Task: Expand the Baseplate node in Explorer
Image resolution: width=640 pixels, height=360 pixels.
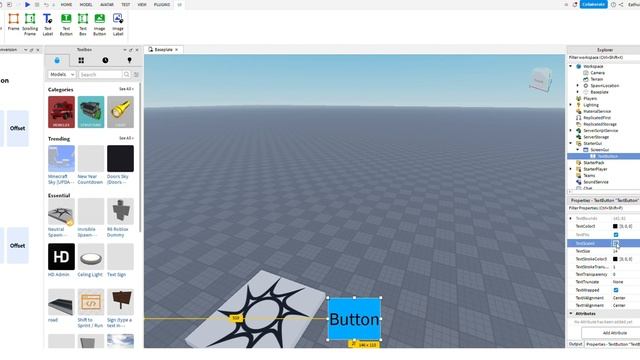Action: (x=578, y=92)
